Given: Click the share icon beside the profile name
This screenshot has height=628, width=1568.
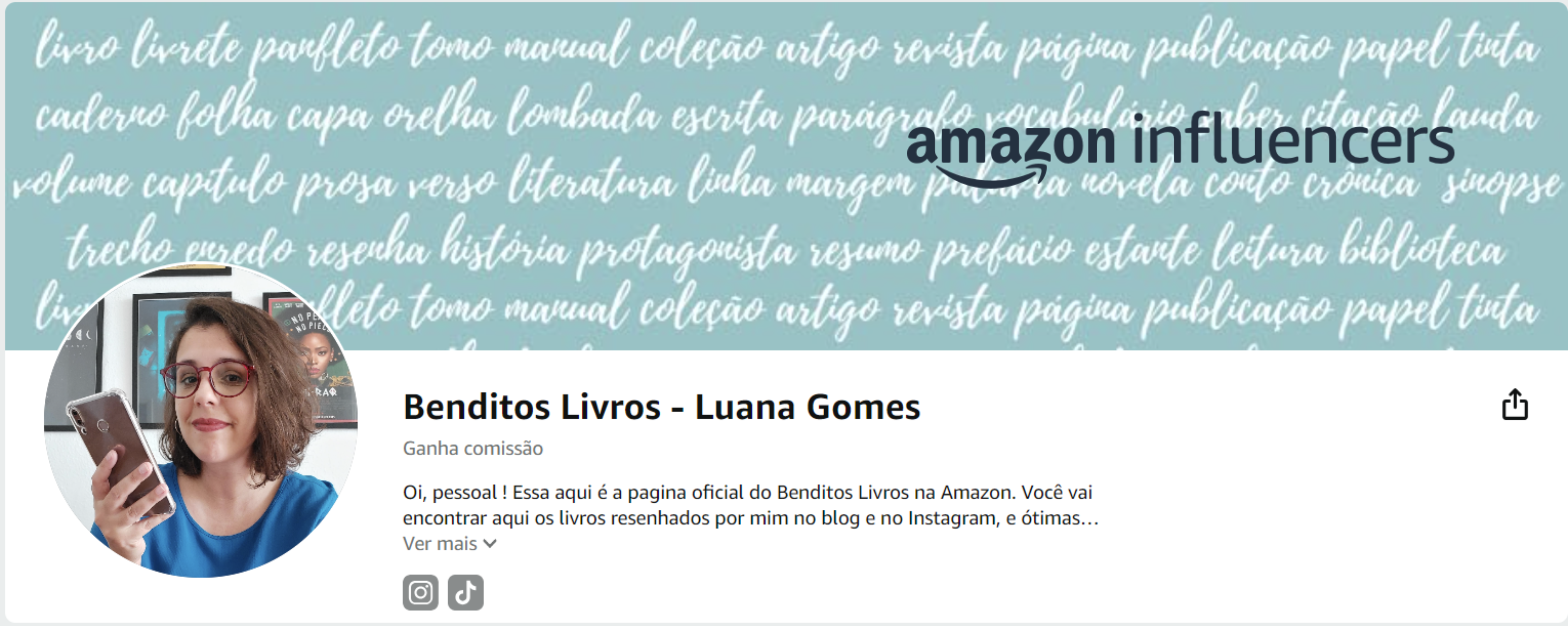Looking at the screenshot, I should 1514,405.
